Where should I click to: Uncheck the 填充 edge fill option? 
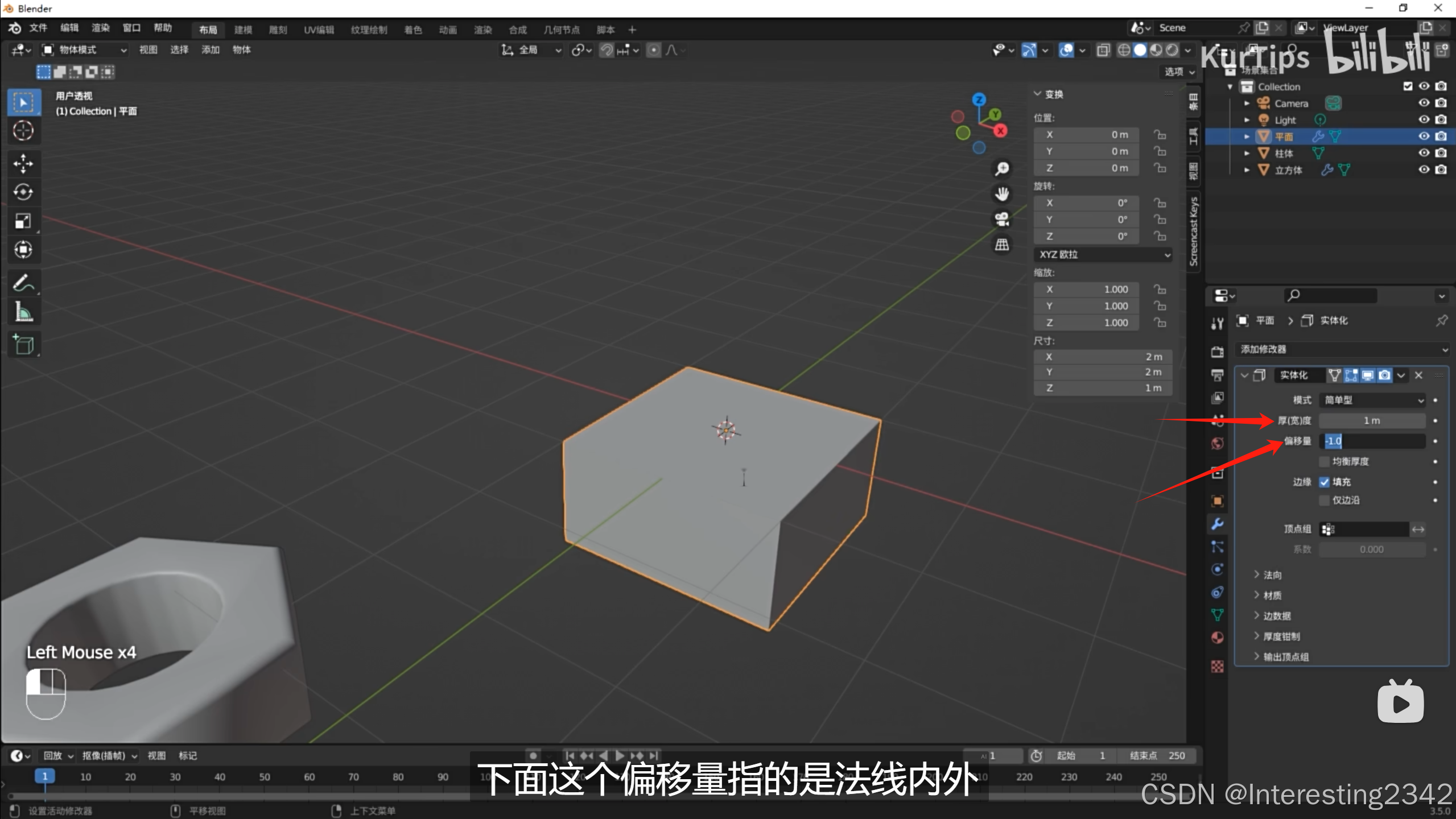tap(1324, 482)
